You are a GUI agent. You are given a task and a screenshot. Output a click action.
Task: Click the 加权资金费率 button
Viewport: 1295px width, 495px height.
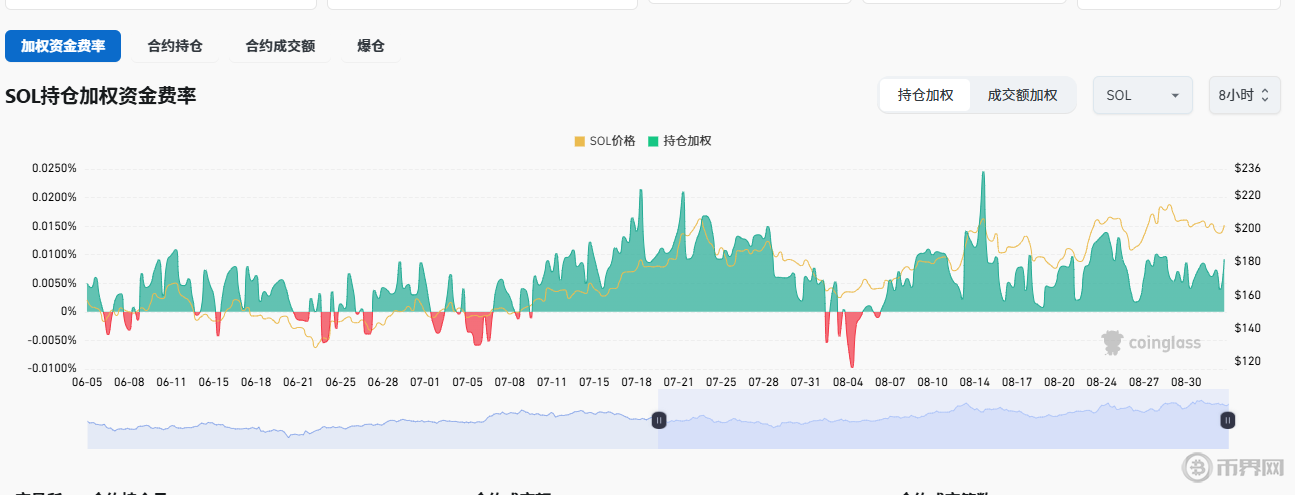(x=63, y=46)
